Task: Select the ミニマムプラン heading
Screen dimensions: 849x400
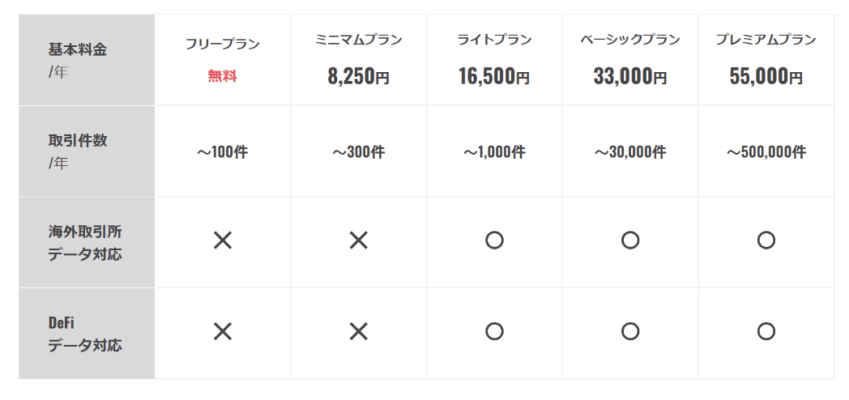Action: pyautogui.click(x=358, y=40)
